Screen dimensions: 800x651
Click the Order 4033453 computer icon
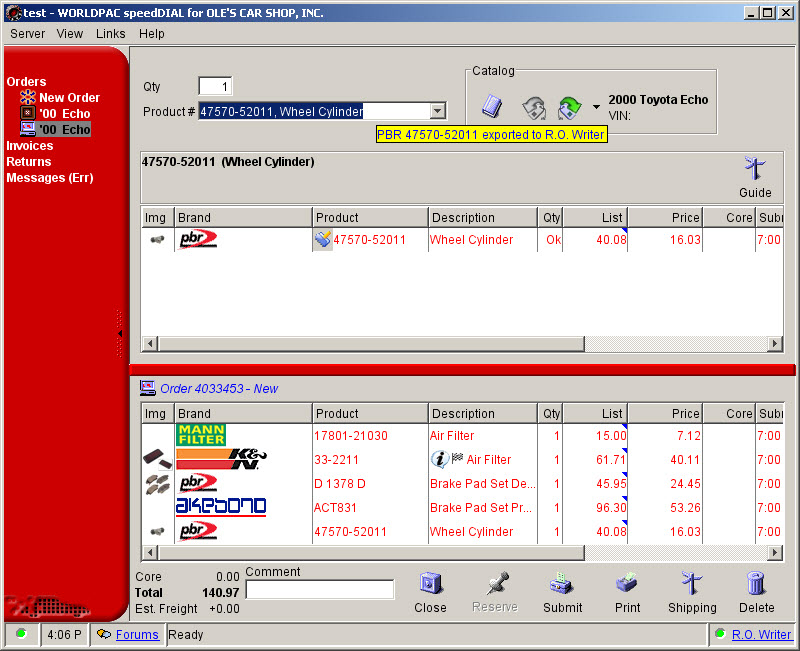click(147, 388)
